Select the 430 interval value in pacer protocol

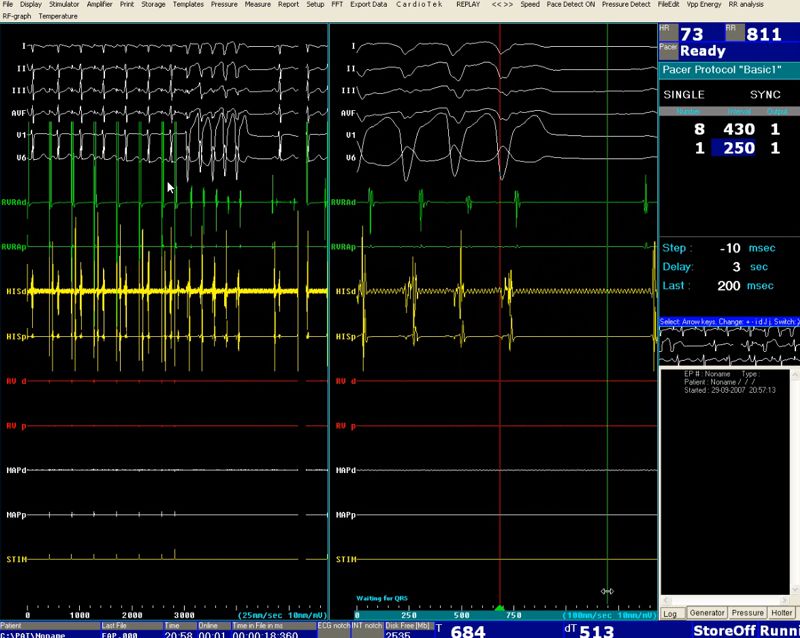[x=739, y=129]
